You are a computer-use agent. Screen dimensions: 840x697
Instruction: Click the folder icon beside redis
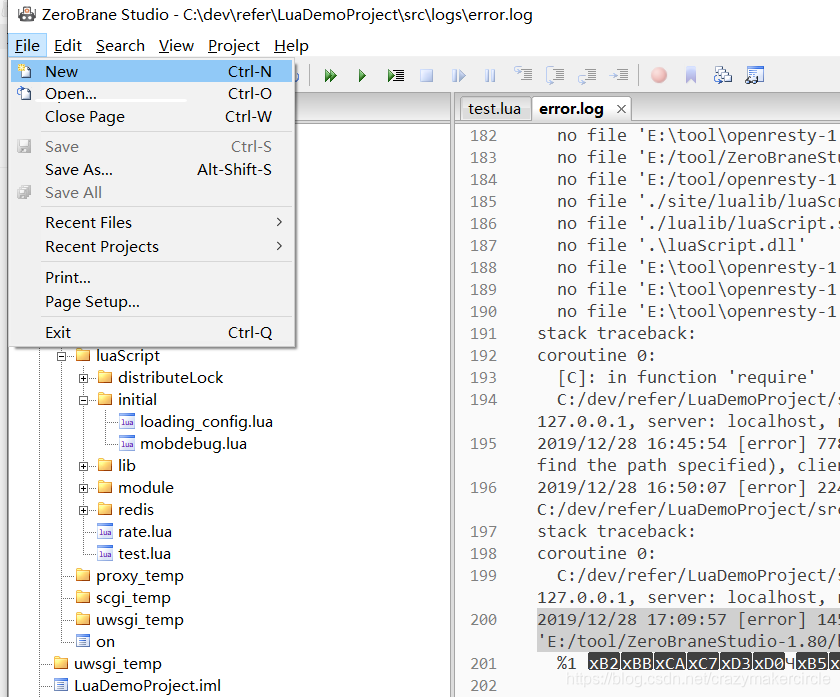[x=105, y=509]
